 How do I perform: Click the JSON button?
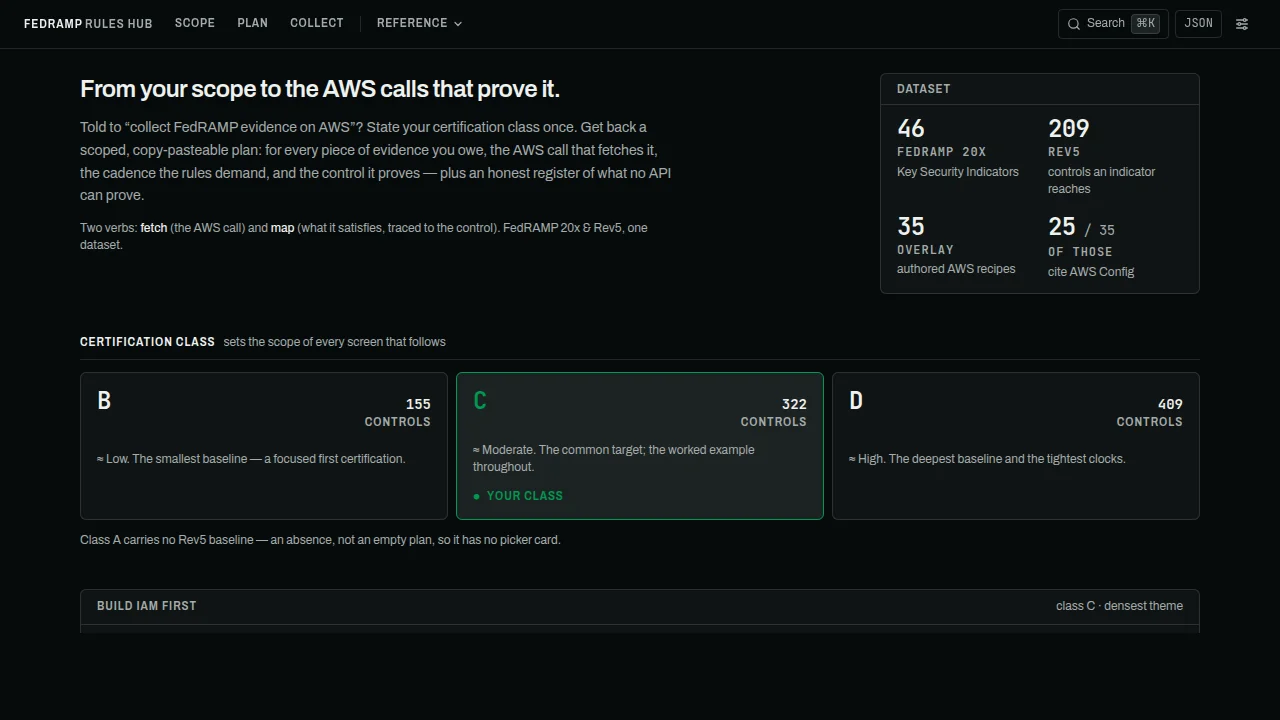(1198, 24)
